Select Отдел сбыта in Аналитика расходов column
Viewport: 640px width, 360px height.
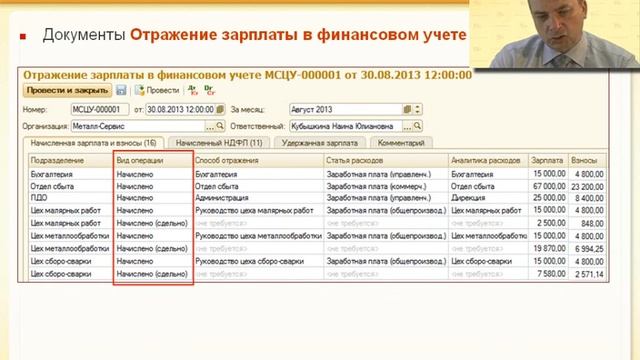pos(489,186)
